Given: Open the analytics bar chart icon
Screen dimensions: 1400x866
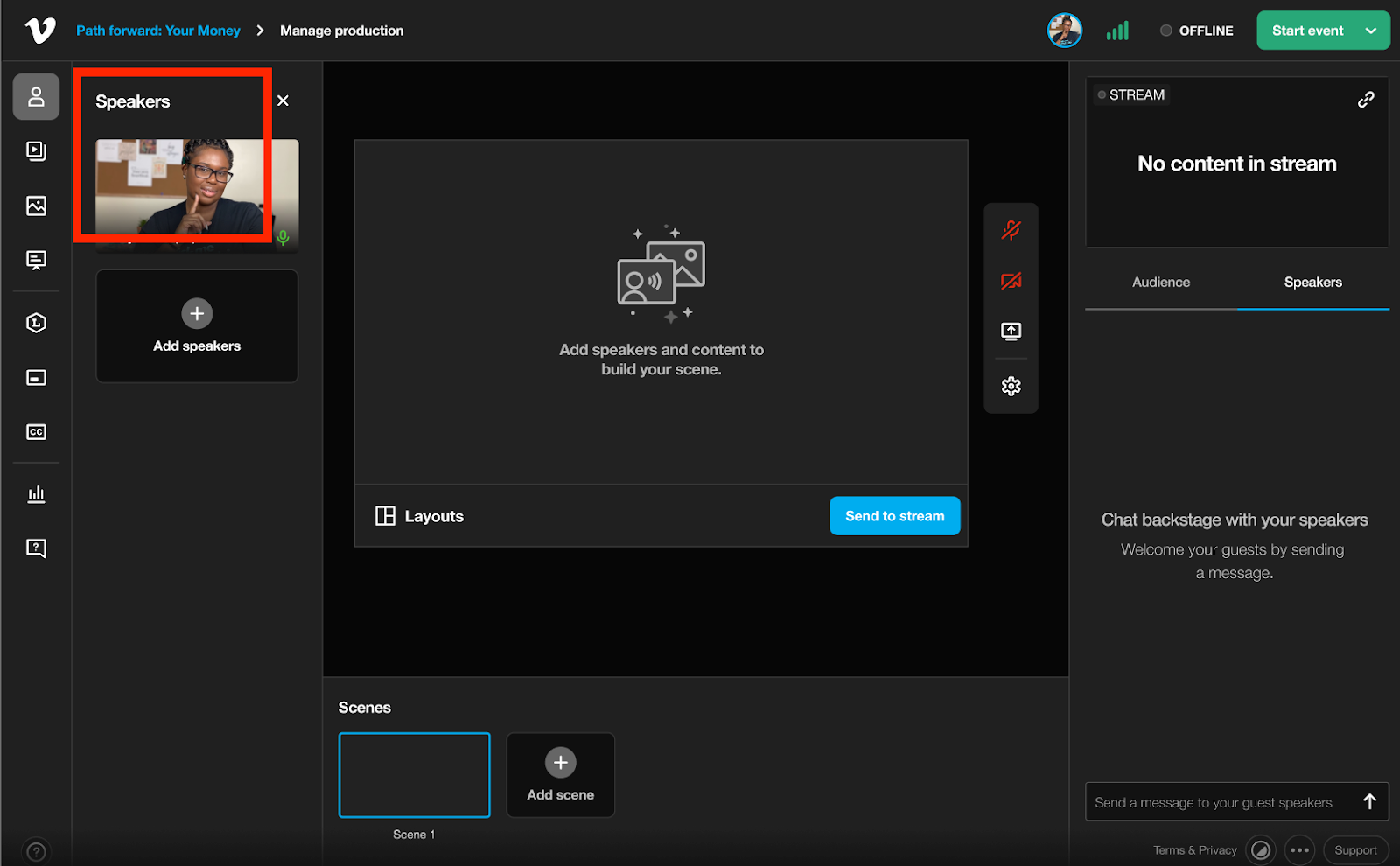Looking at the screenshot, I should click(x=36, y=494).
